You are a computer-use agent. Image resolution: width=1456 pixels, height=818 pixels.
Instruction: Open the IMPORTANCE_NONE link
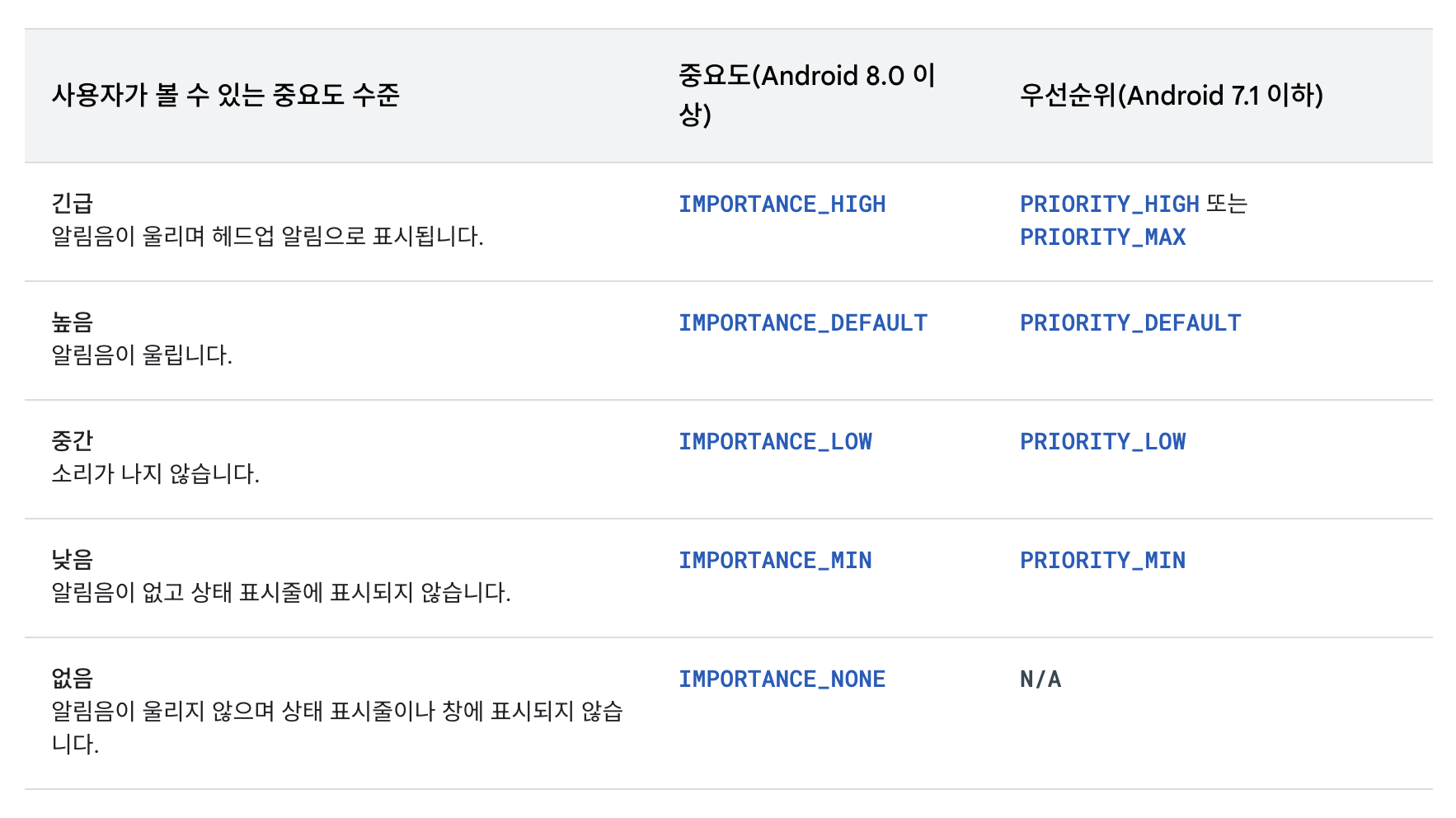pos(782,679)
